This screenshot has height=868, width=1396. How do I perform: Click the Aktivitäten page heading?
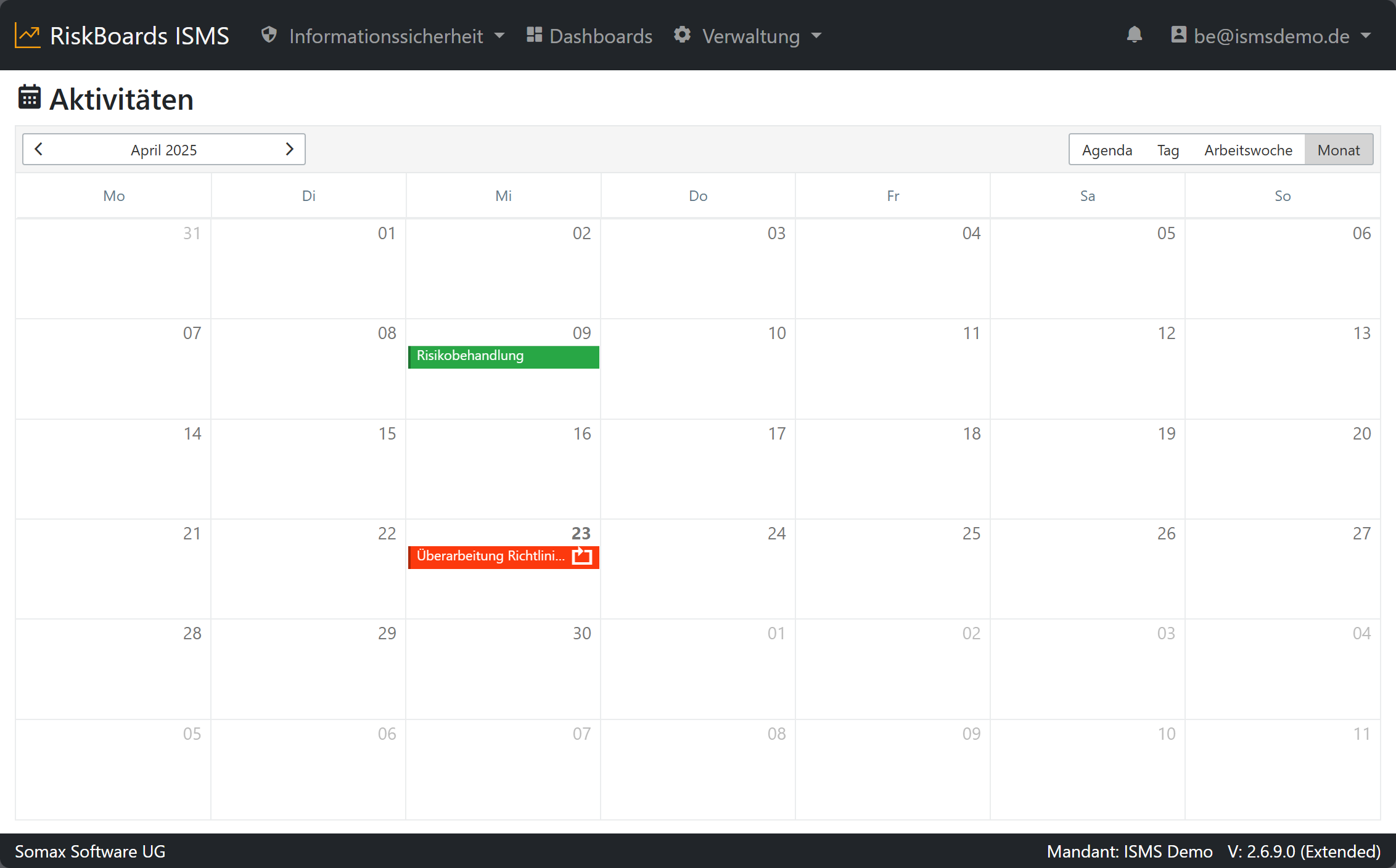pyautogui.click(x=121, y=99)
